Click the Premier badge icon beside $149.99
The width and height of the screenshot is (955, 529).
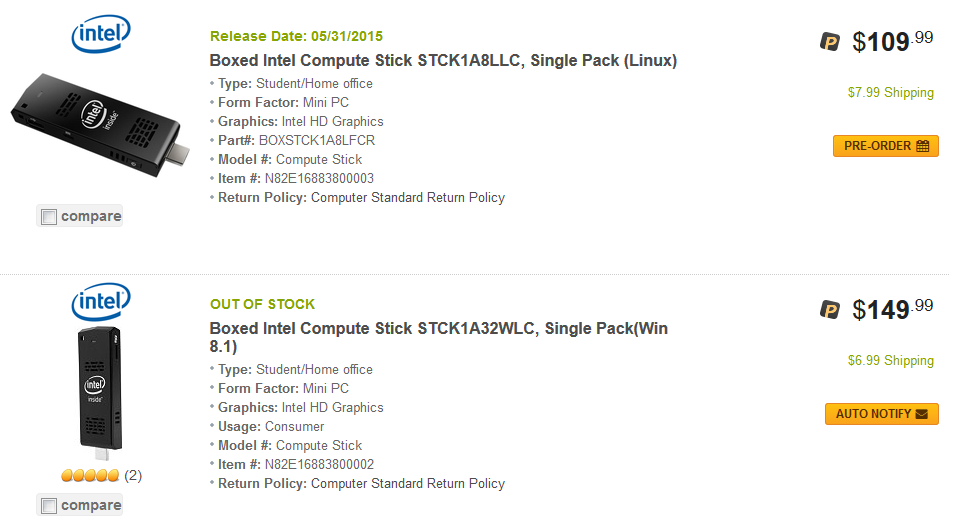(830, 310)
